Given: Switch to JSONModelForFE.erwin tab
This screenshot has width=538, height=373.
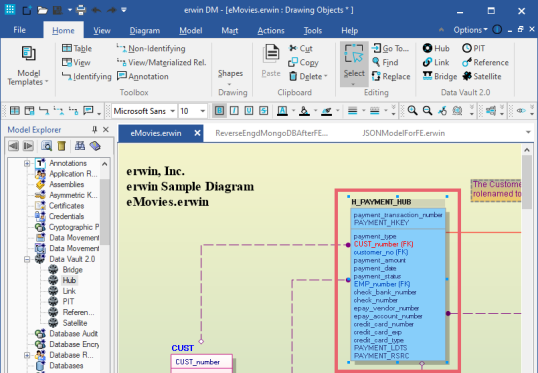Looking at the screenshot, I should [404, 133].
